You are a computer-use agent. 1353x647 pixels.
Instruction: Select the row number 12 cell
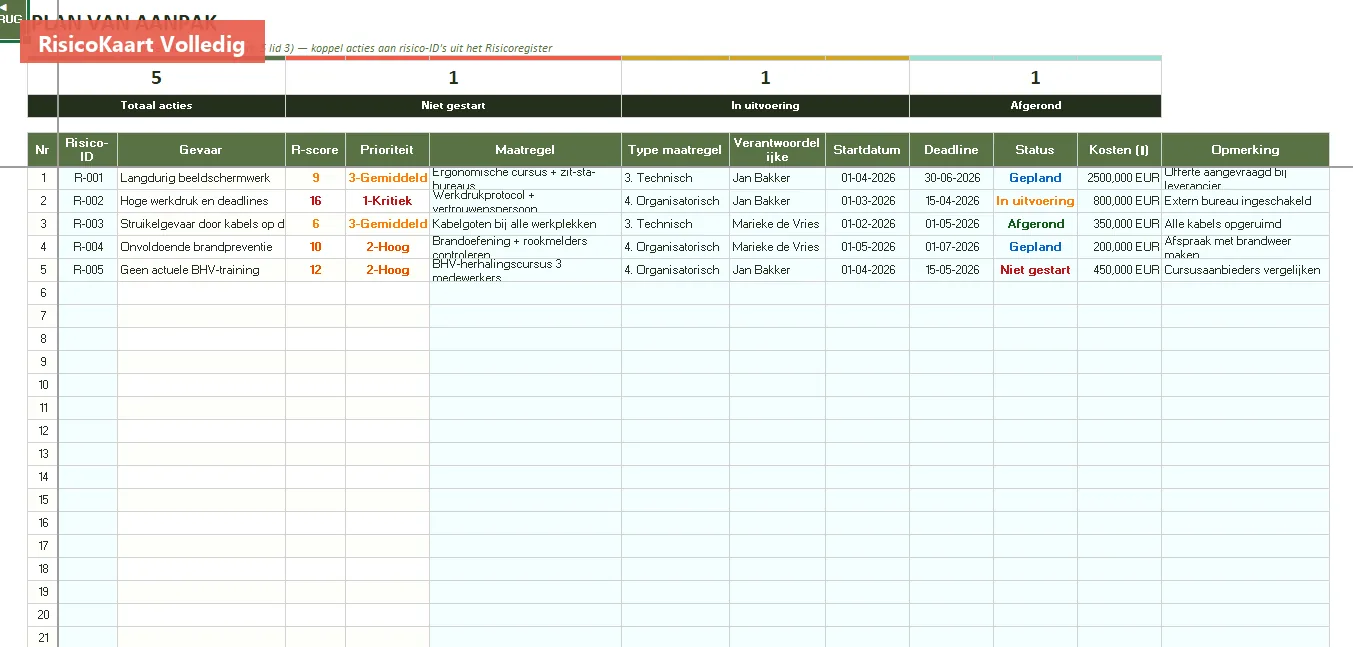click(x=42, y=431)
